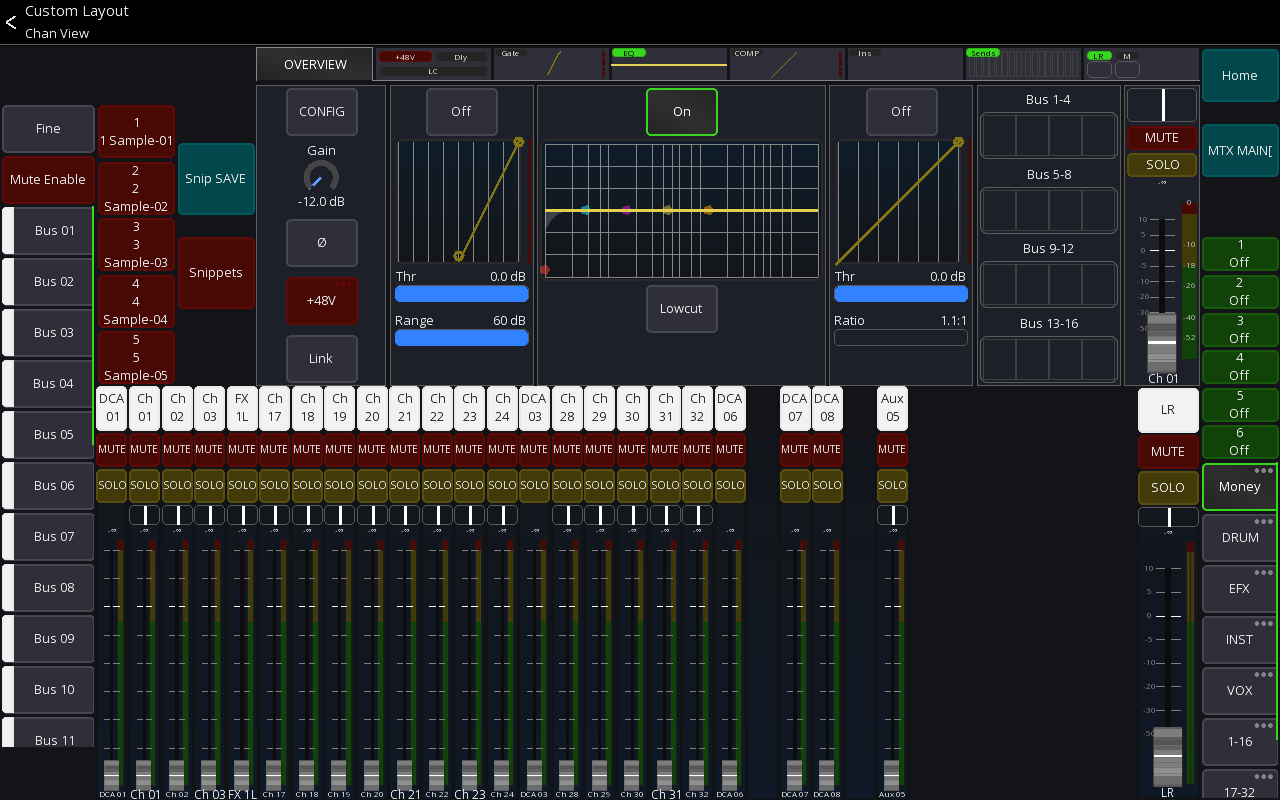Open the COMP tab
Image resolution: width=1280 pixels, height=800 pixels.
pyautogui.click(x=787, y=64)
